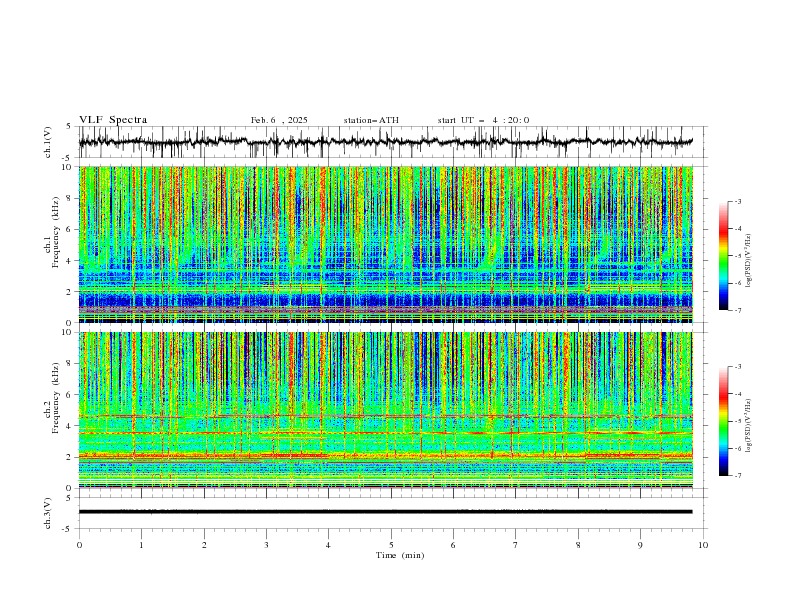Click time axis tick label "6"

point(453,545)
